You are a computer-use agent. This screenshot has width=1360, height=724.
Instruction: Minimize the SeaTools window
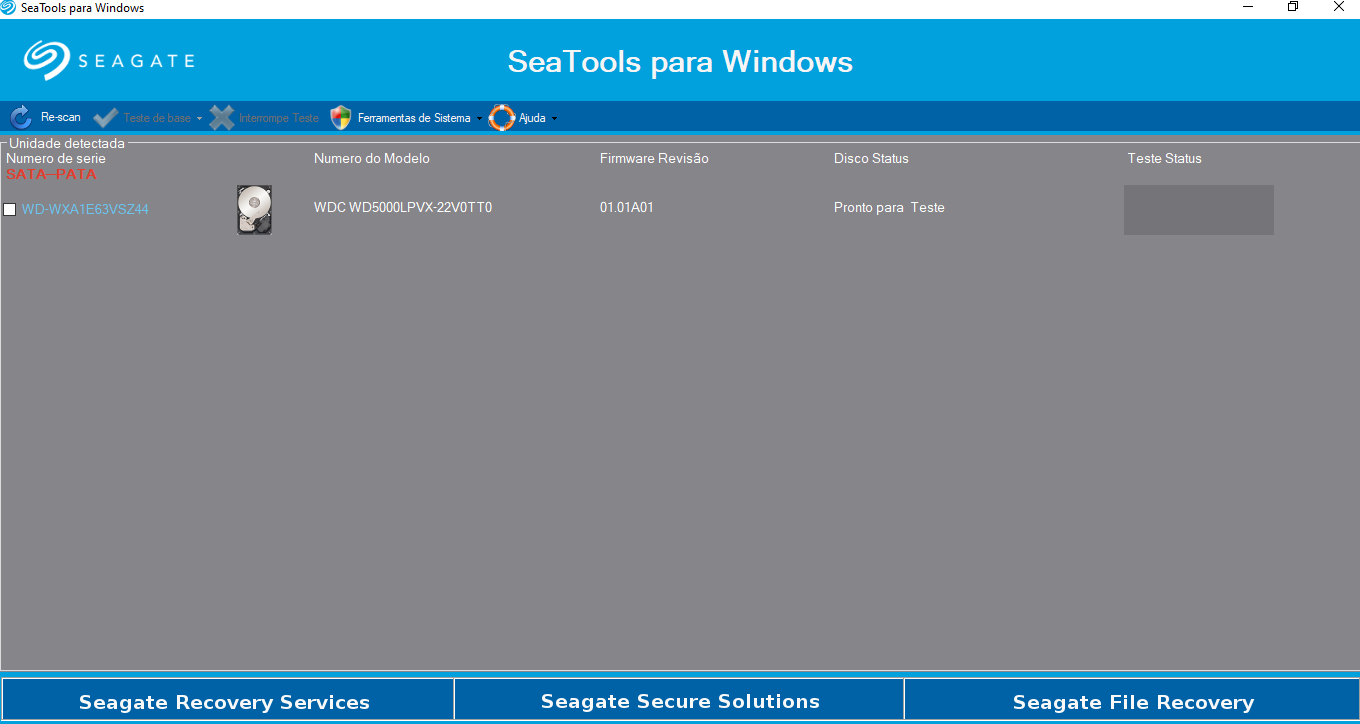(x=1248, y=7)
